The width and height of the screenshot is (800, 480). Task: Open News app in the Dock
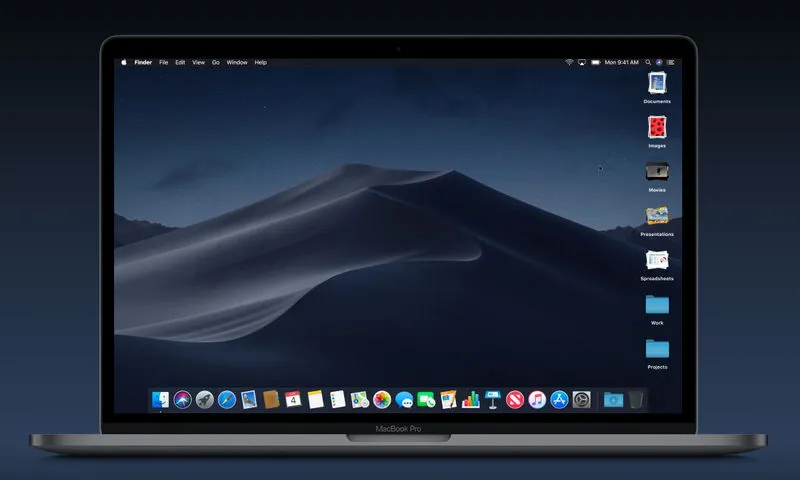pyautogui.click(x=515, y=399)
